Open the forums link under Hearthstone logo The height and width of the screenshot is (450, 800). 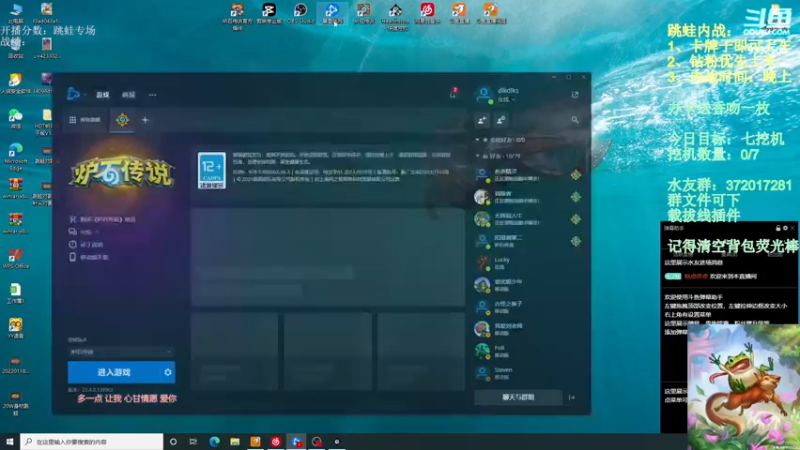point(84,232)
